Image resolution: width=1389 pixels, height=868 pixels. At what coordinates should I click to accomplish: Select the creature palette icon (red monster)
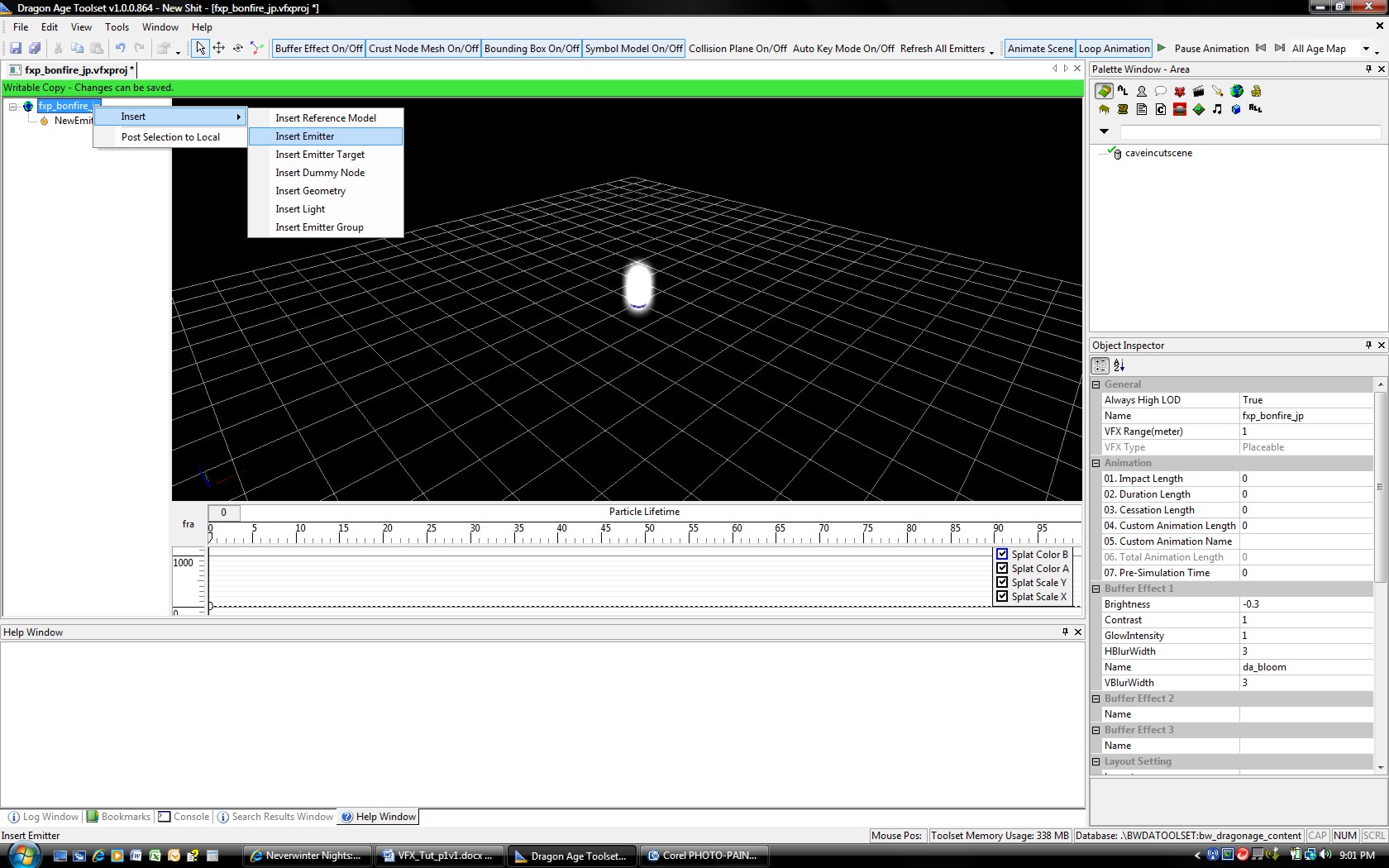(x=1180, y=91)
